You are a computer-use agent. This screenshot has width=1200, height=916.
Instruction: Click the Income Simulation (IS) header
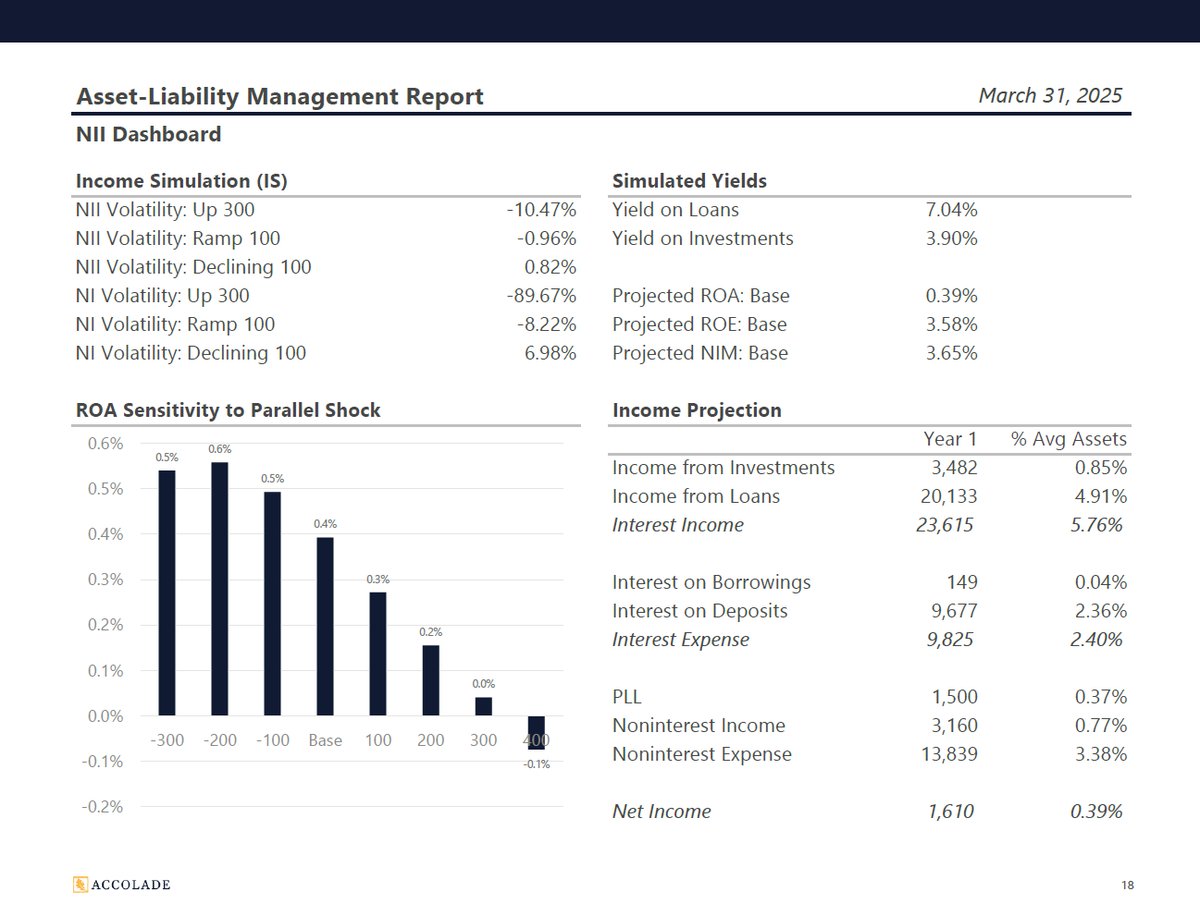tap(182, 181)
